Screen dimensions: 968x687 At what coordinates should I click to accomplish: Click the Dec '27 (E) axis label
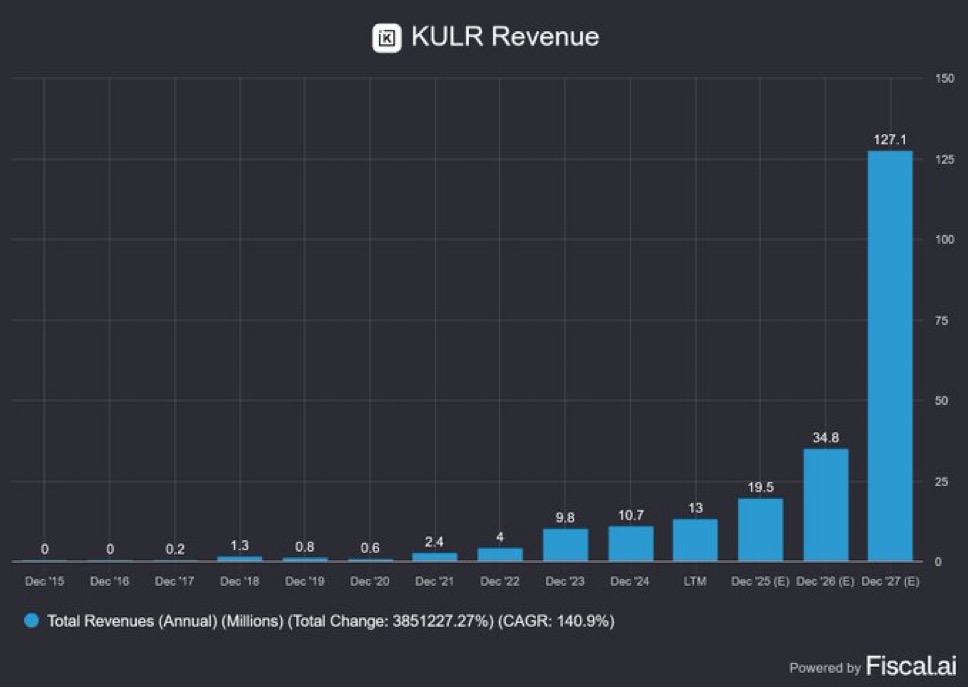(x=890, y=581)
